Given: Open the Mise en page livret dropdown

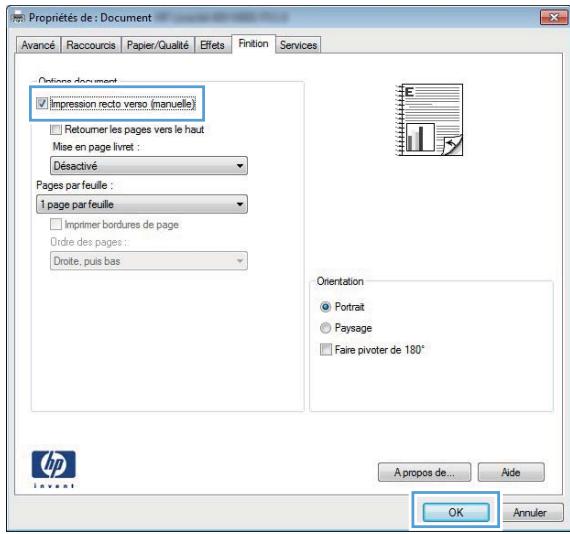Looking at the screenshot, I should tap(149, 166).
